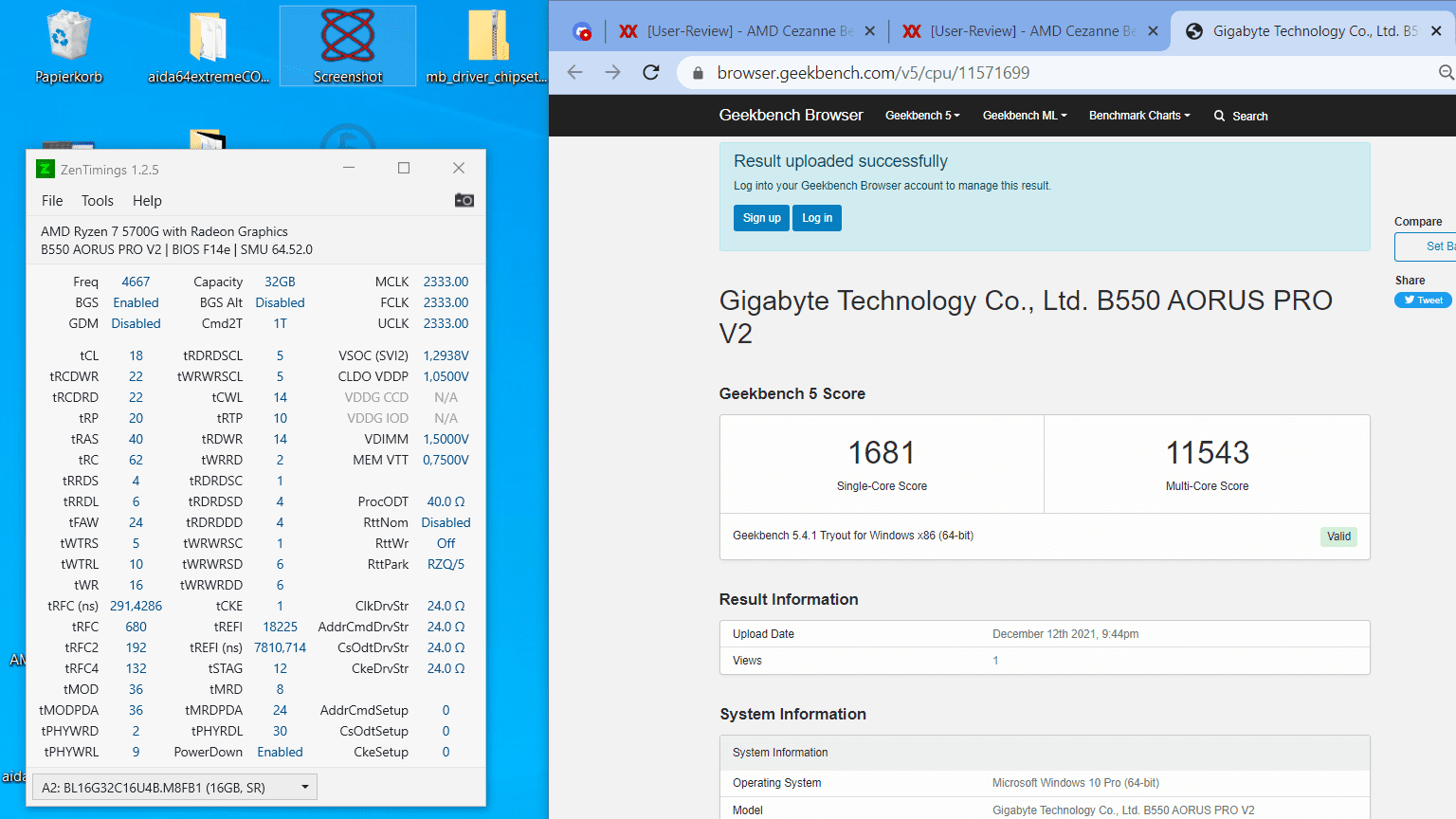The image size is (1456, 819).
Task: Minimize the ZenTimings window
Action: (x=349, y=168)
